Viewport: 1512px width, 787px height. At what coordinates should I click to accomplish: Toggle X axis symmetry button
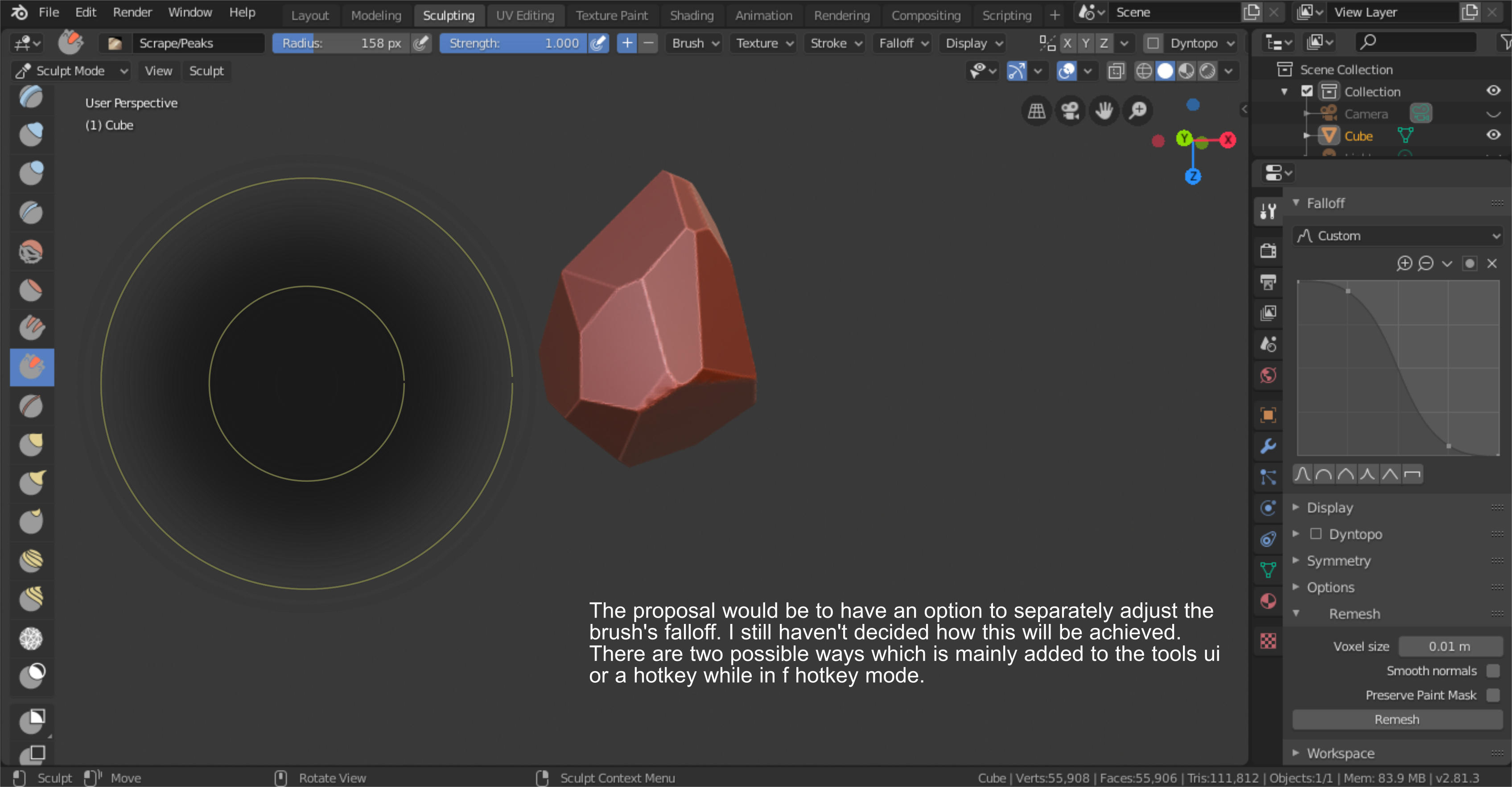pyautogui.click(x=1067, y=43)
